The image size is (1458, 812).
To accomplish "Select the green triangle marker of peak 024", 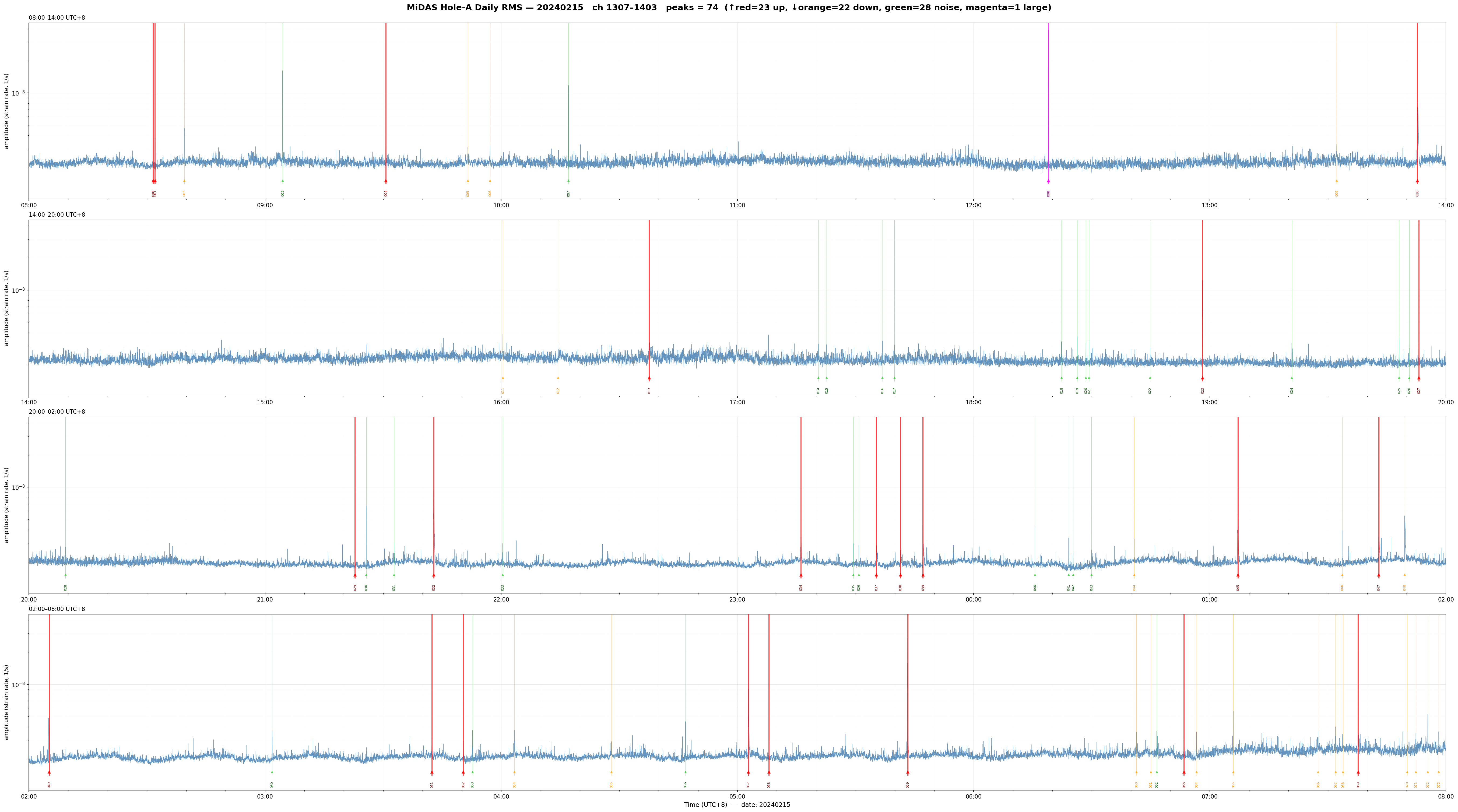I will point(1292,378).
